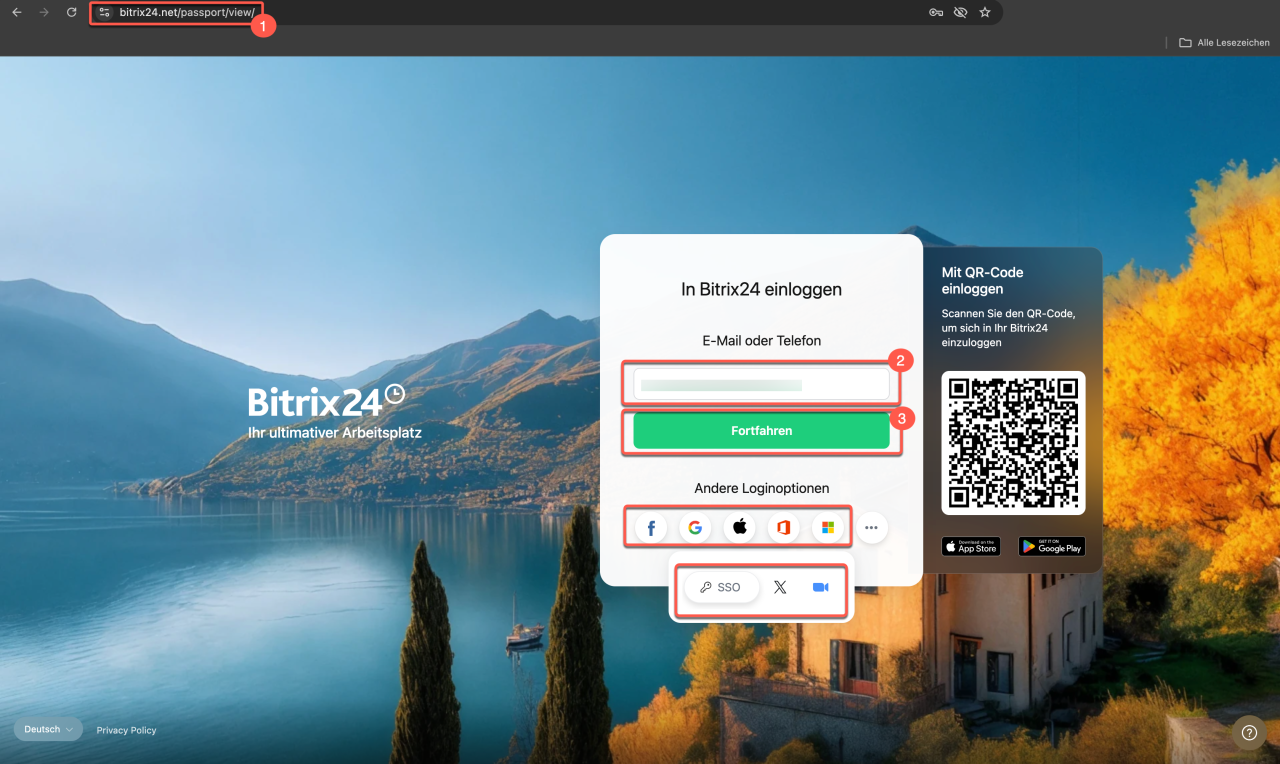Click the bitrix24.net address bar URL

[x=186, y=12]
